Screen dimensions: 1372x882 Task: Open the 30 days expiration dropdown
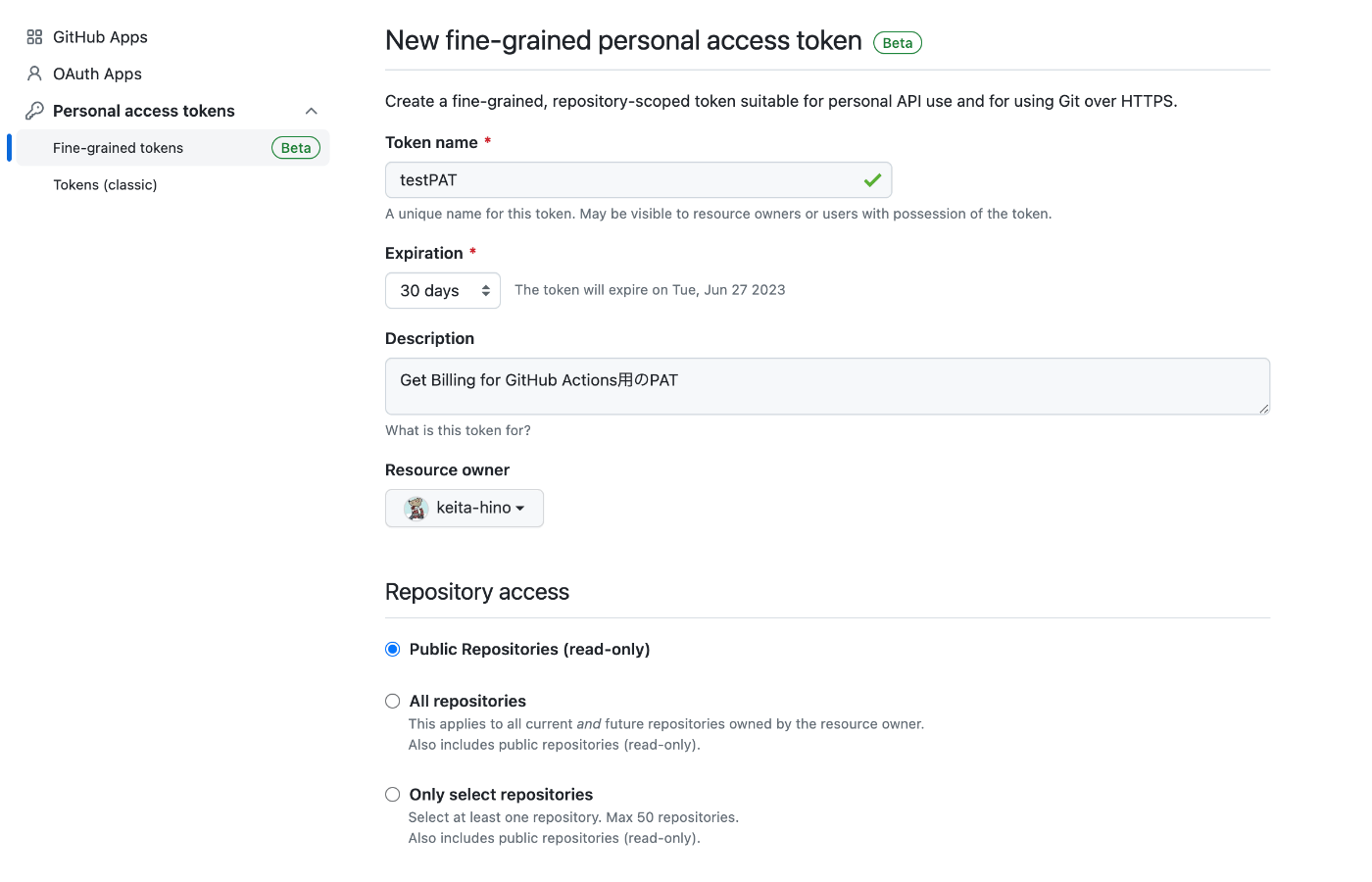443,291
